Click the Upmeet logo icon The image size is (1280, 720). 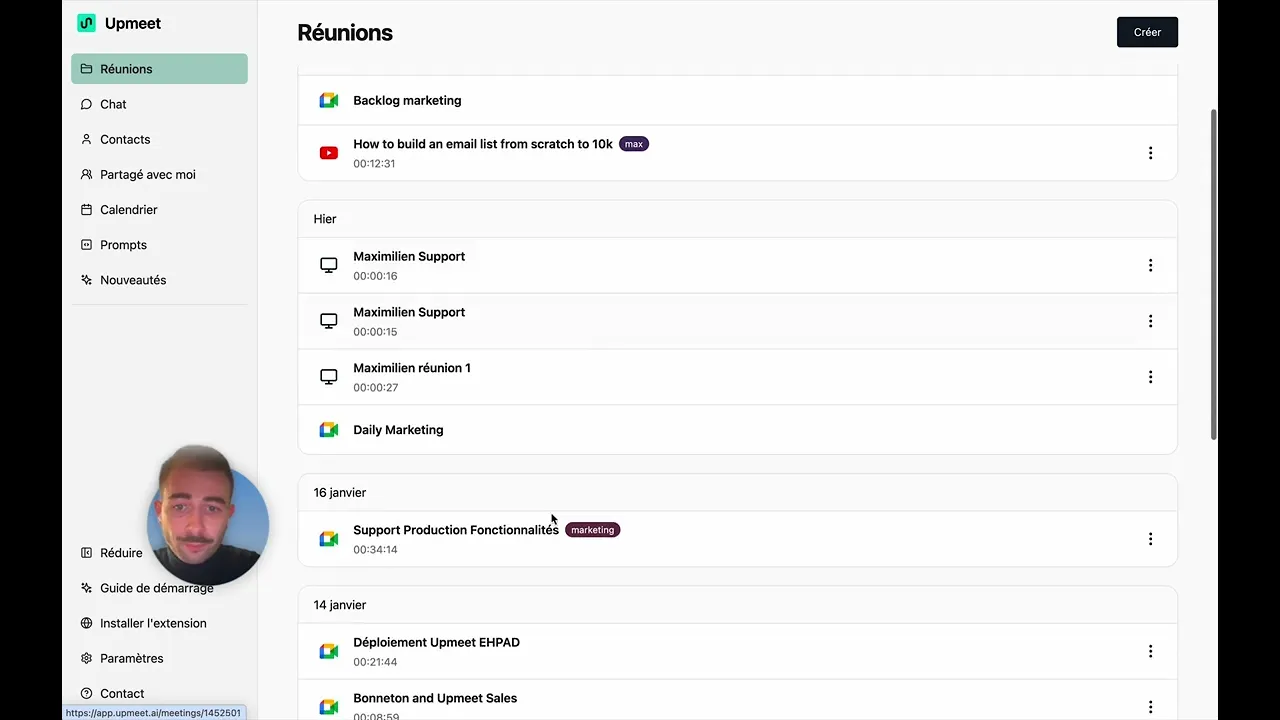[87, 23]
